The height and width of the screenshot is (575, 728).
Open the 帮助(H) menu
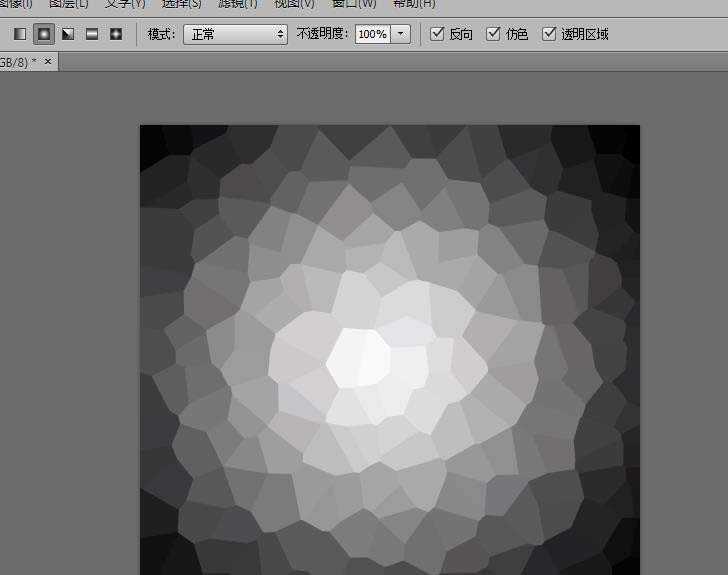[413, 4]
